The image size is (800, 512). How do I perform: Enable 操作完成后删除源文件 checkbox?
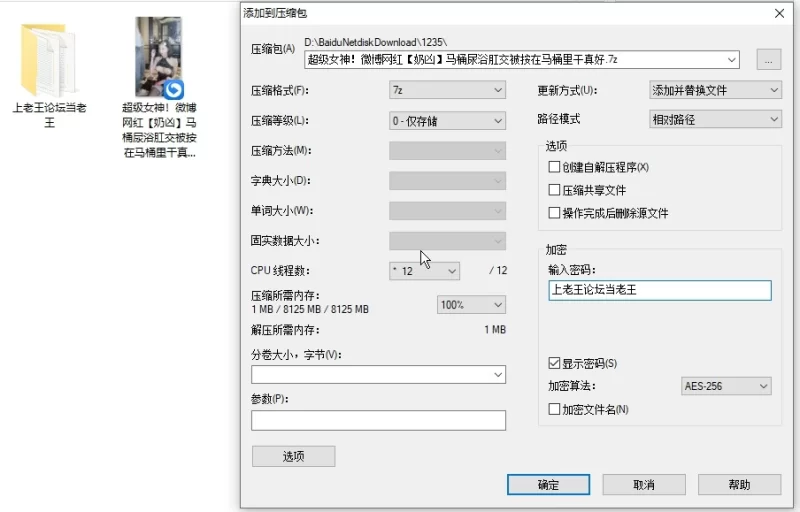554,213
